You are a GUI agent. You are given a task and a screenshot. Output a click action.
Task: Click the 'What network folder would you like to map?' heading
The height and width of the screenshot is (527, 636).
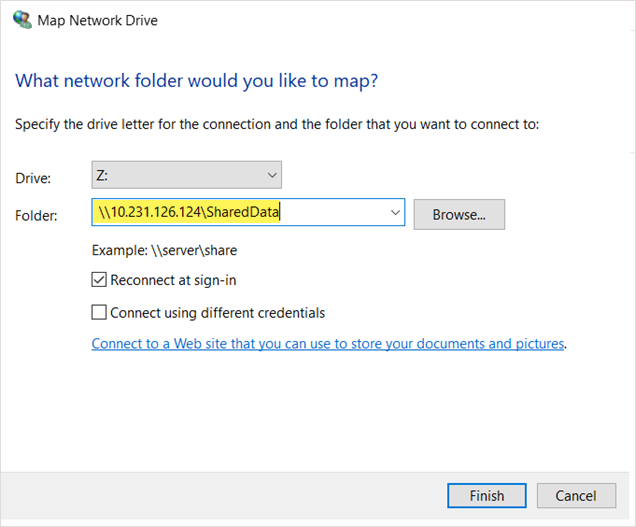pos(196,81)
